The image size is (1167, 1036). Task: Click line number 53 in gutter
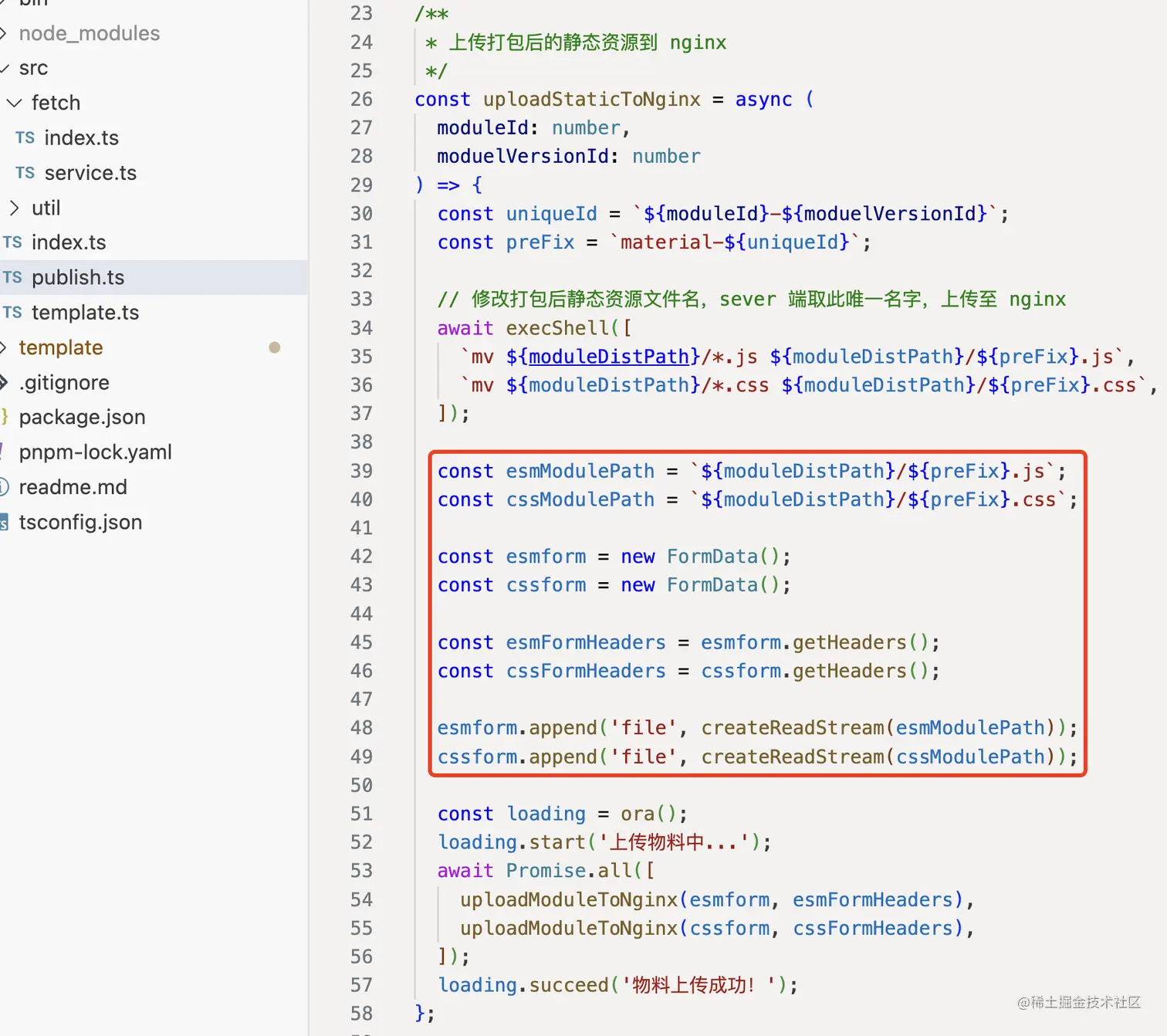[361, 871]
